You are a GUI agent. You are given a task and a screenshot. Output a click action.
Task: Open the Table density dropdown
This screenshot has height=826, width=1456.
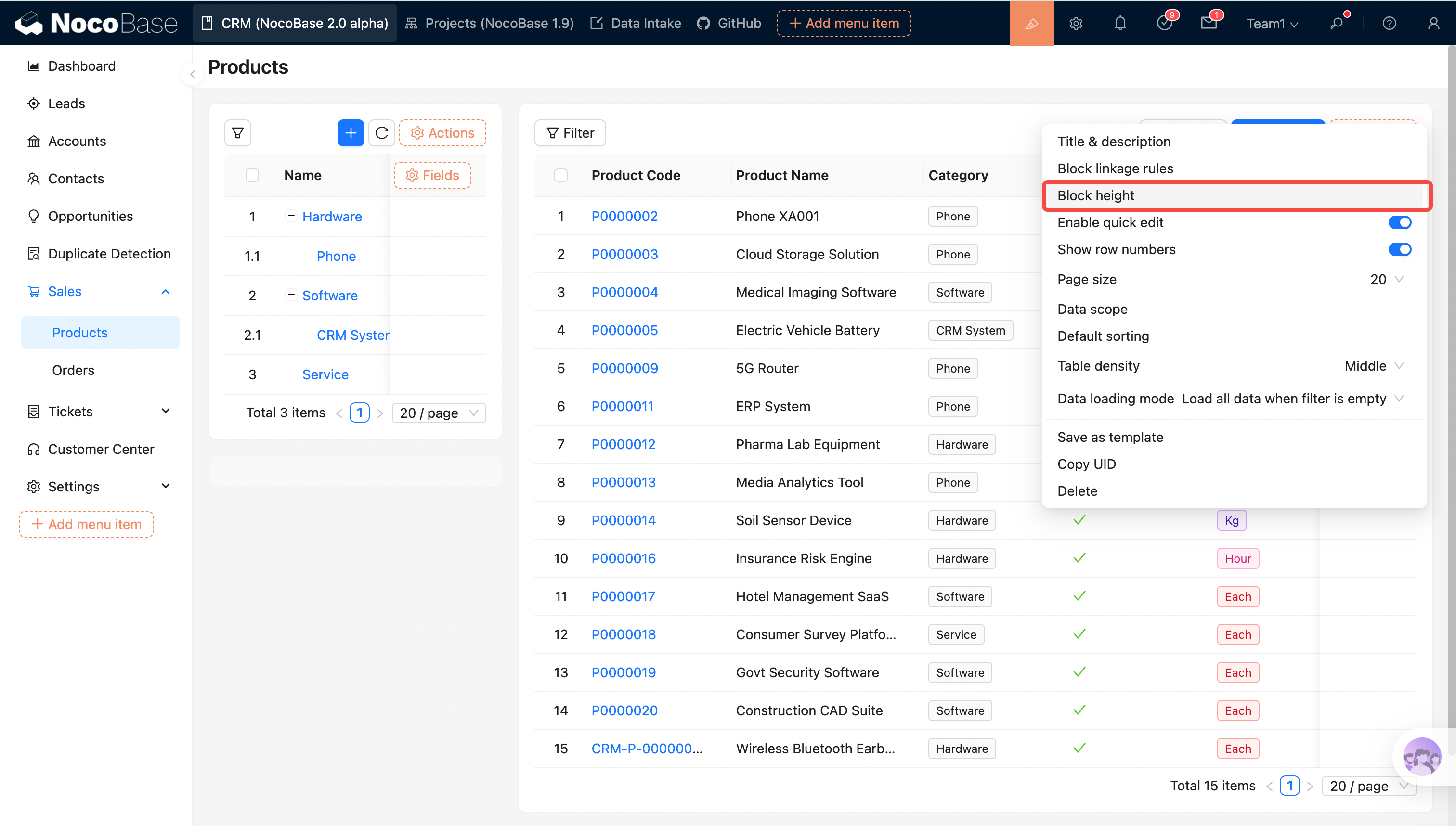click(x=1373, y=366)
